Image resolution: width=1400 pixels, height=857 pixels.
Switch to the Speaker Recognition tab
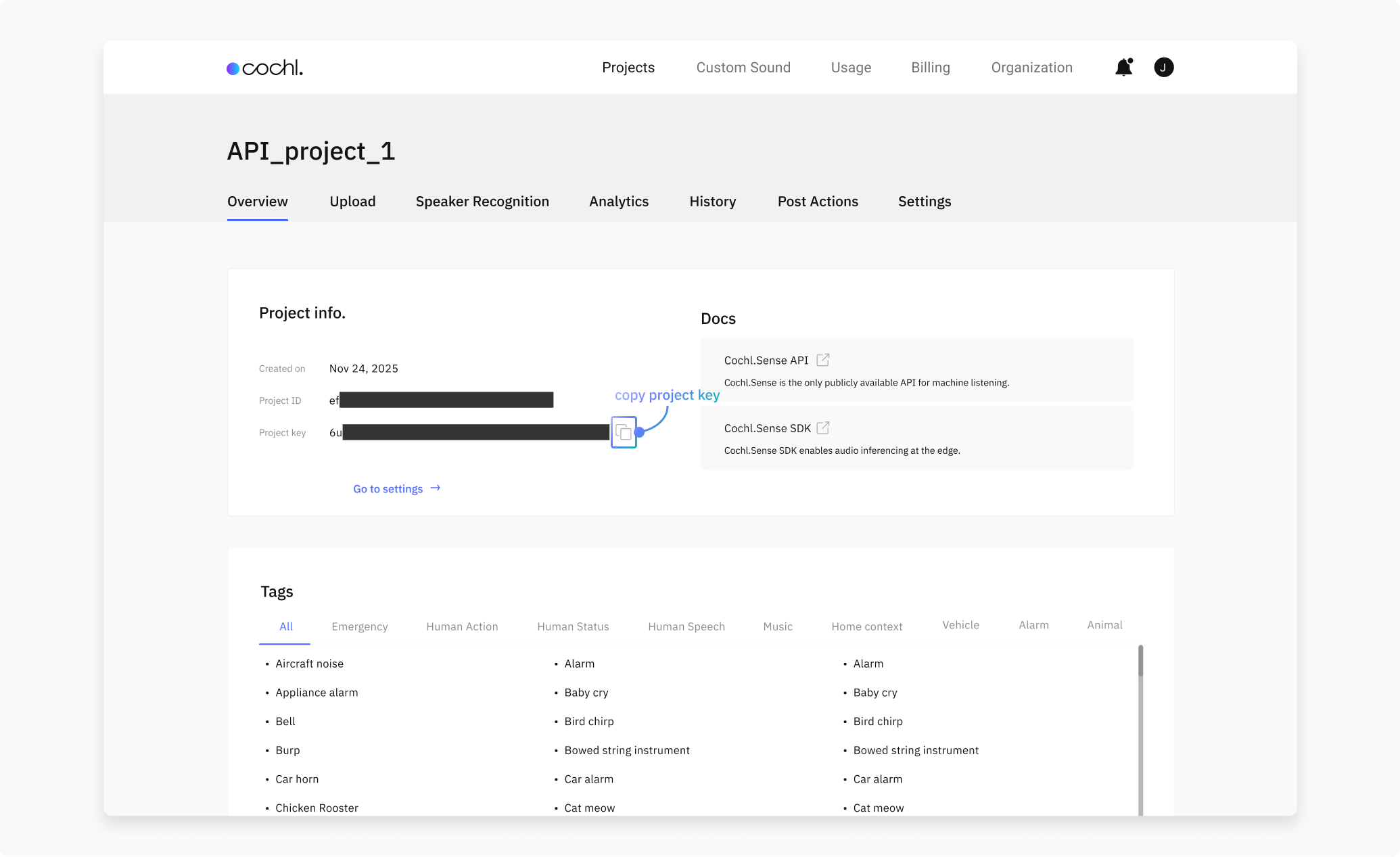(x=482, y=202)
